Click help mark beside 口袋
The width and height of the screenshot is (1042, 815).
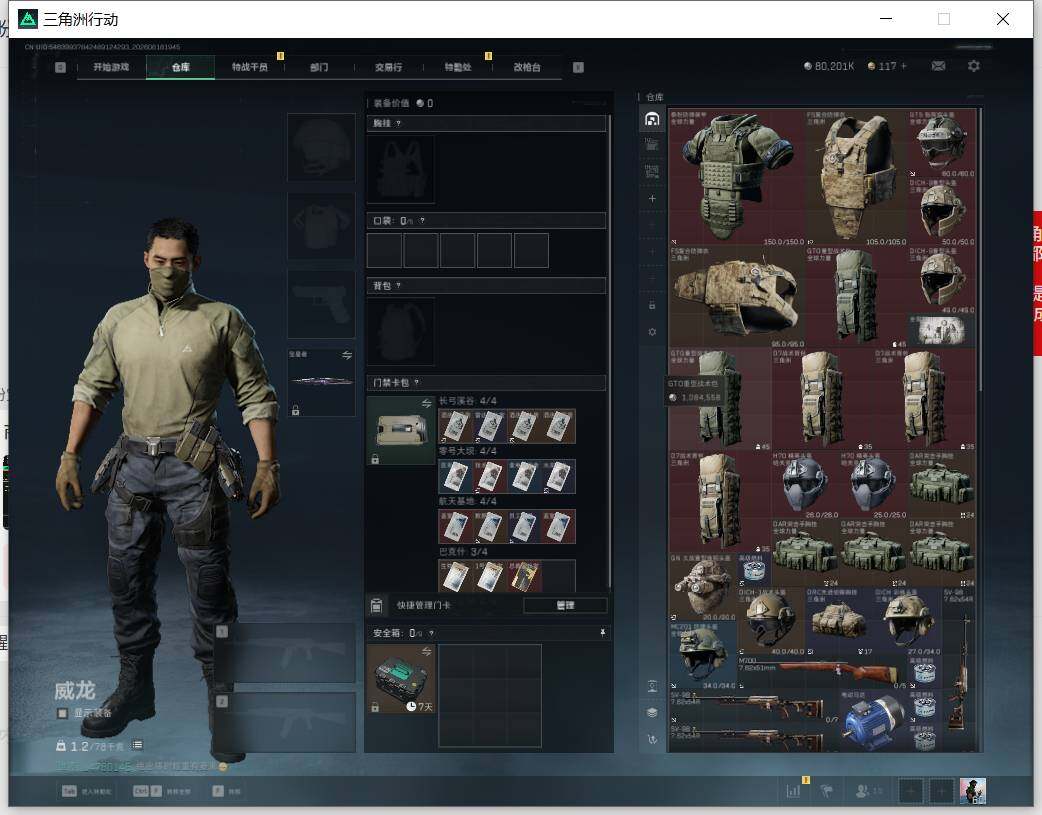point(422,221)
